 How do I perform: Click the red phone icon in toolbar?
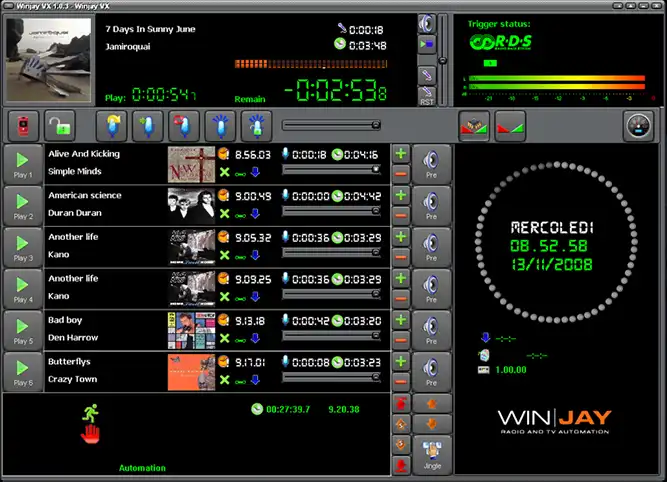[x=23, y=125]
